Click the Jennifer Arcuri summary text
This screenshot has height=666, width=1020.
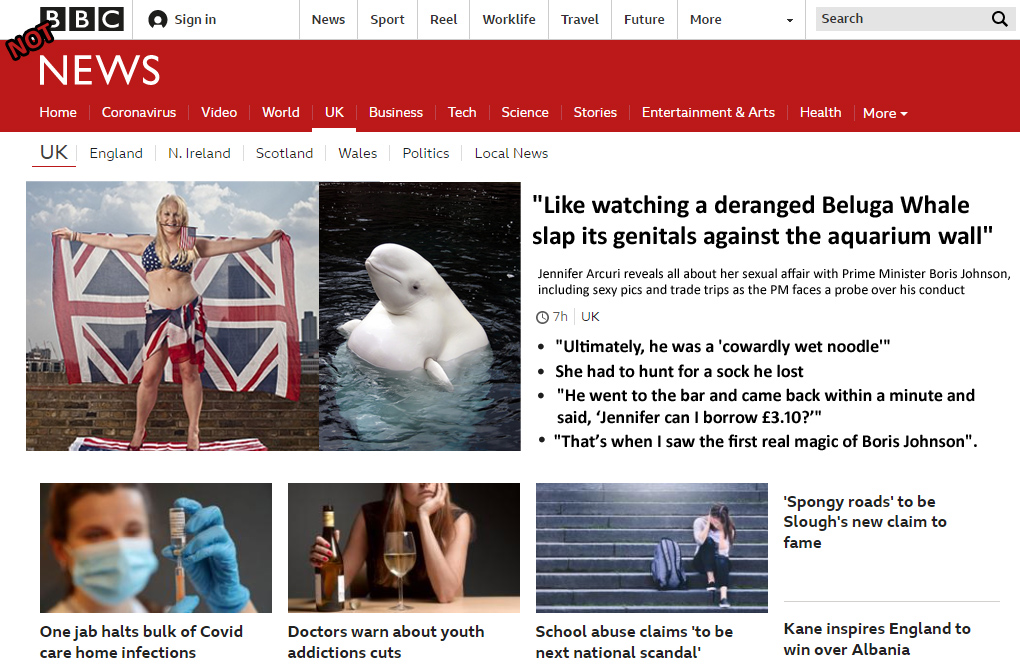coord(774,282)
